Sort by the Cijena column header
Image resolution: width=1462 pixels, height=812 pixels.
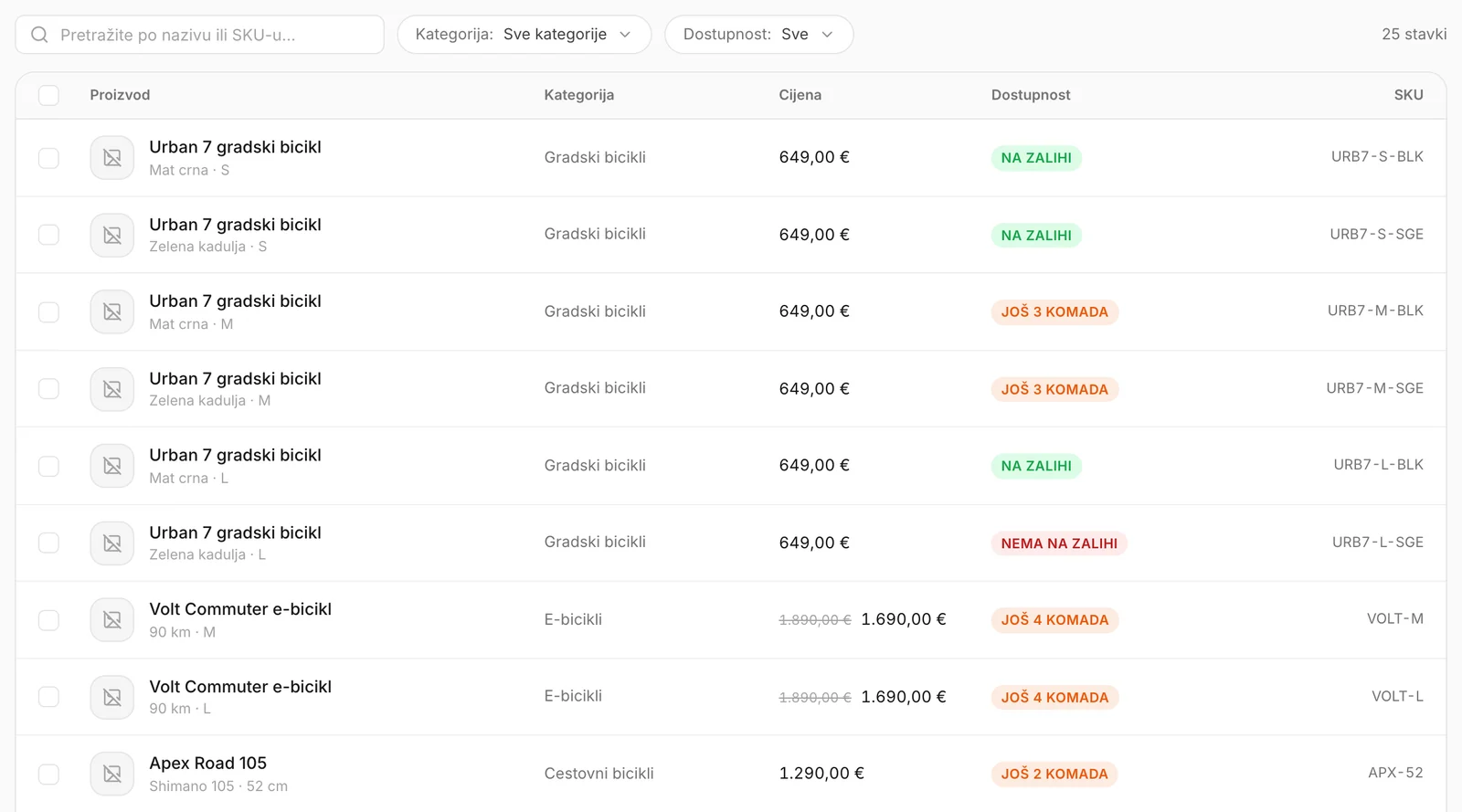(x=800, y=95)
